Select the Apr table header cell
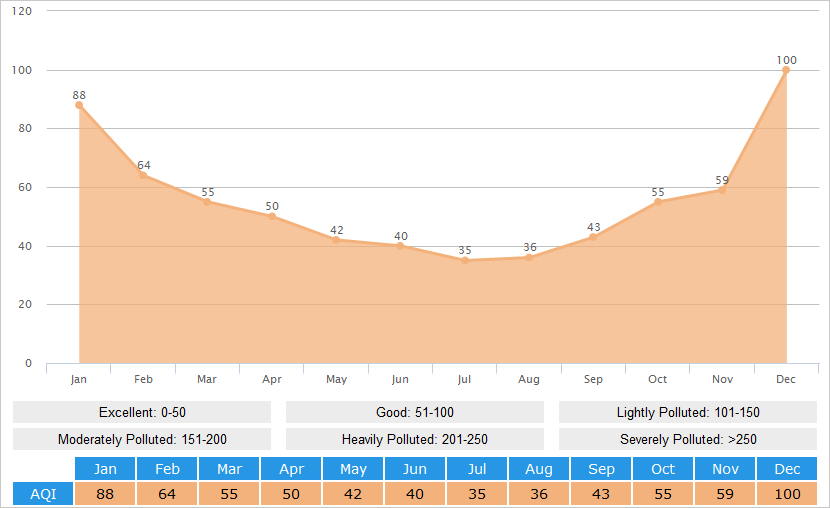830x508 pixels. 291,469
